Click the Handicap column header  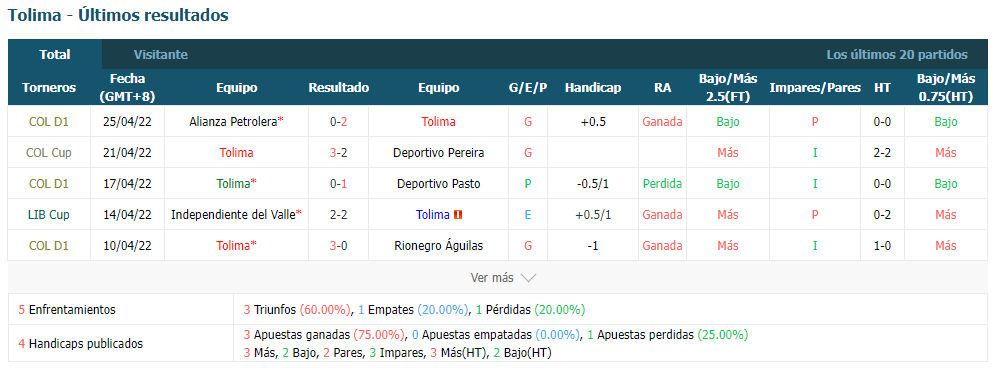click(x=592, y=88)
